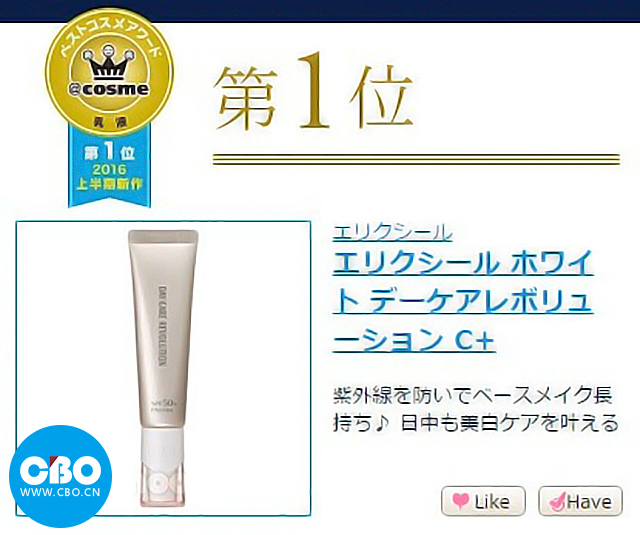Click the pink checkmark icon in Have
This screenshot has height=535, width=640.
tap(557, 501)
